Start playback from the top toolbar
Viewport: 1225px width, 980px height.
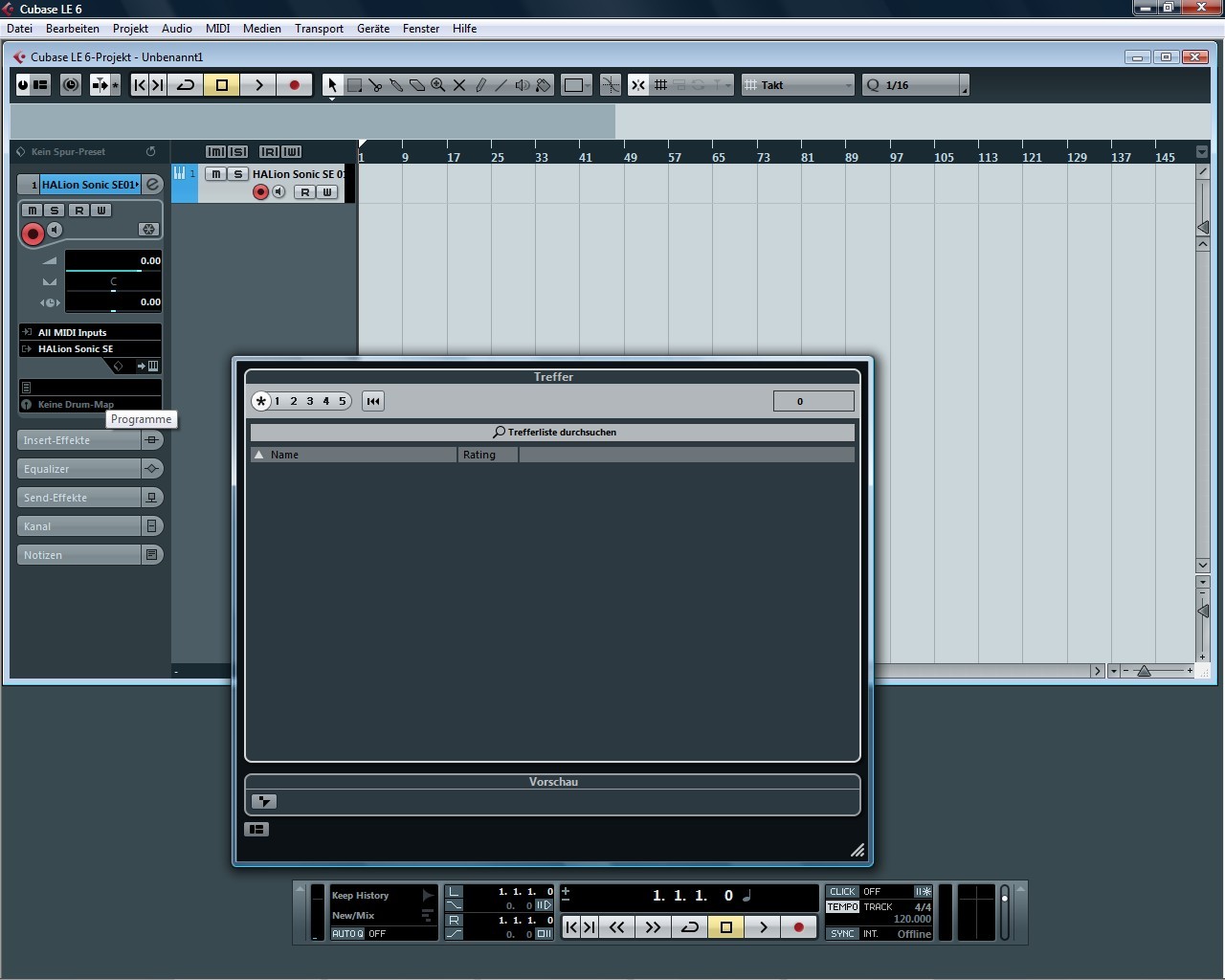[258, 85]
